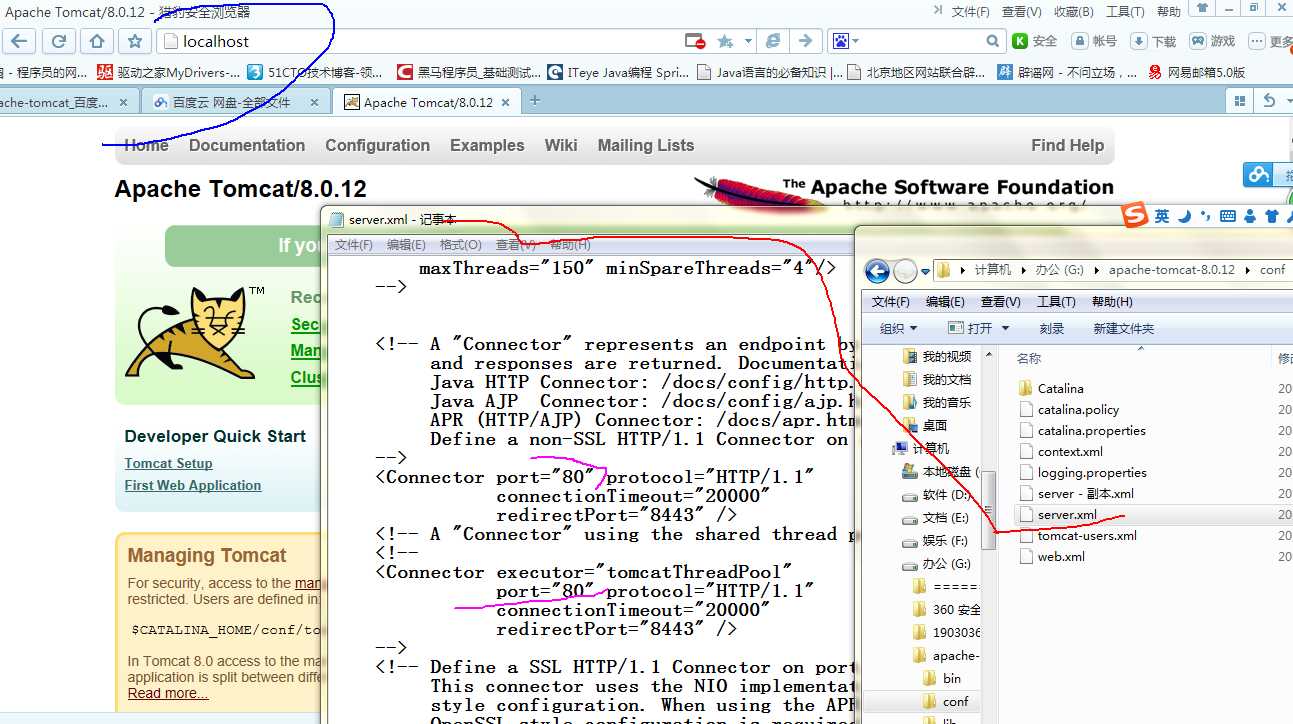Click the browser back arrow button
1293x724 pixels.
(x=20, y=41)
